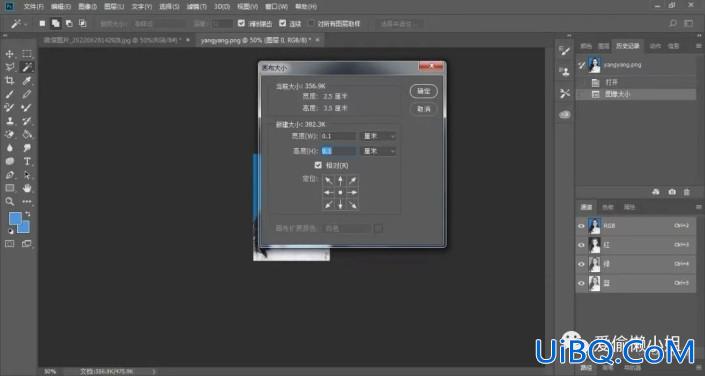Open the width unit dropdown

[x=379, y=136]
